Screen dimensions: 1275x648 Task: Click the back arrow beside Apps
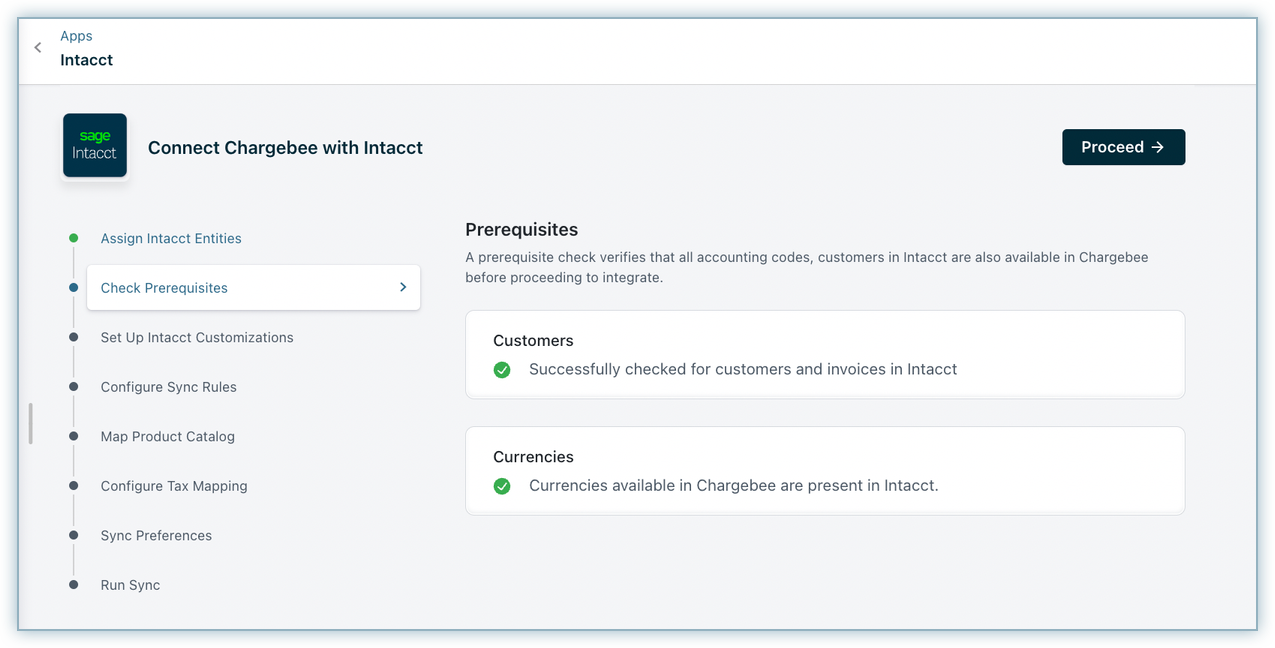38,47
